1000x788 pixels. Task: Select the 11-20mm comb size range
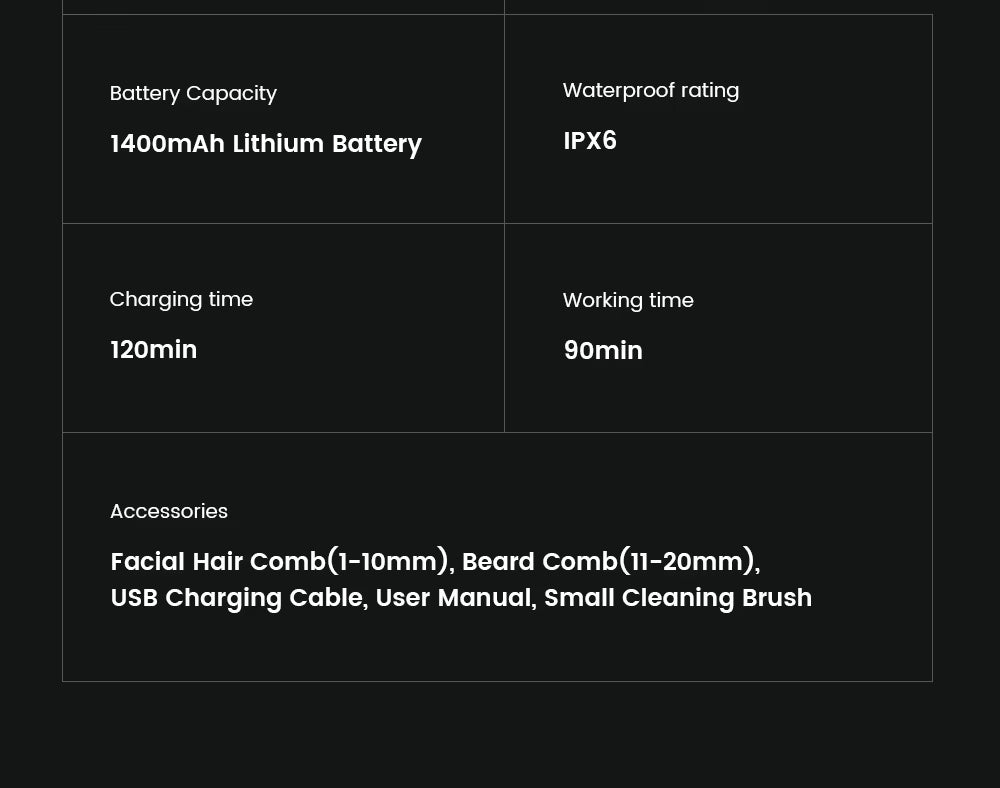pyautogui.click(x=686, y=562)
